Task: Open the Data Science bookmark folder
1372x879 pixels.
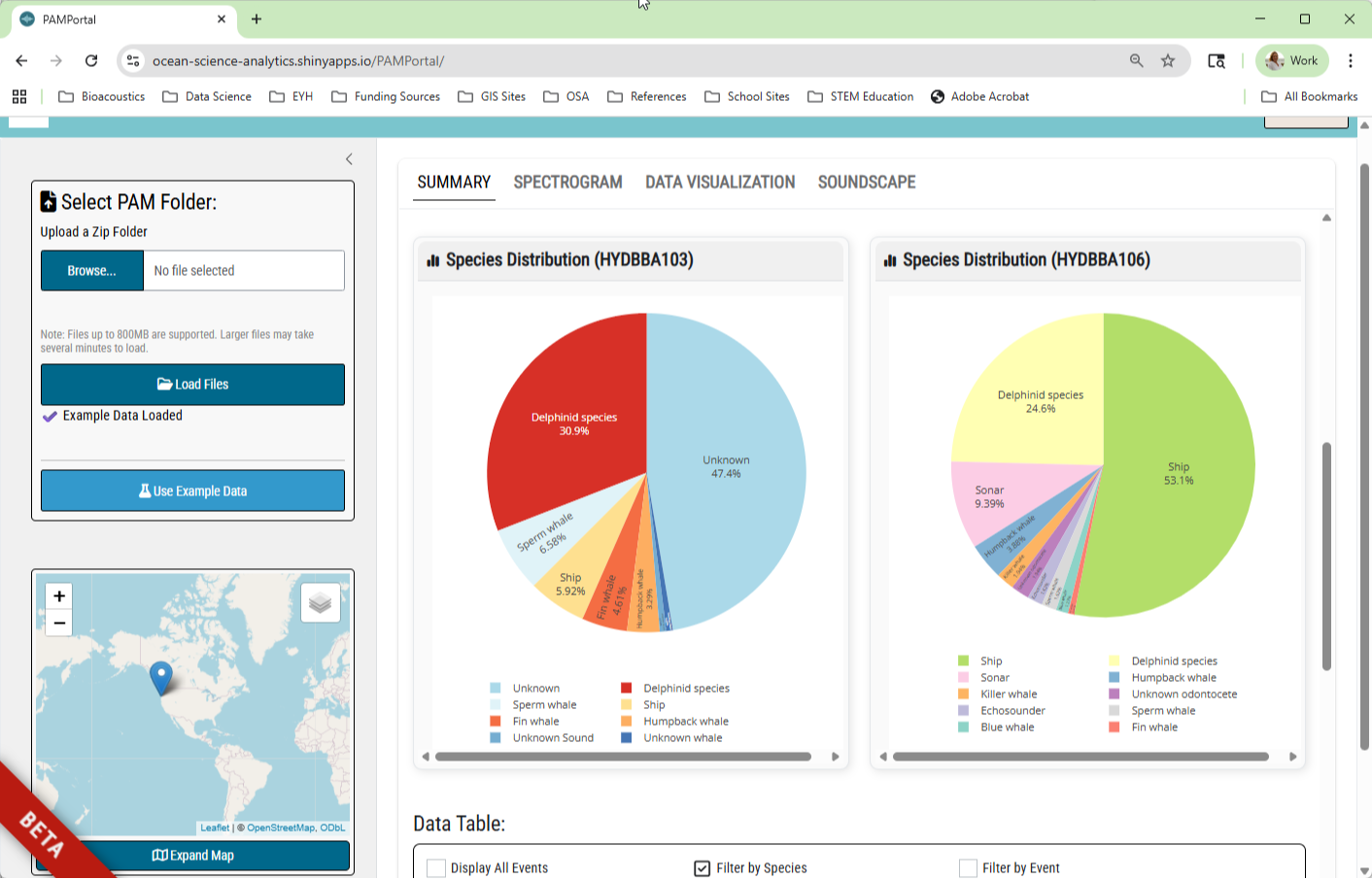Action: pyautogui.click(x=207, y=96)
